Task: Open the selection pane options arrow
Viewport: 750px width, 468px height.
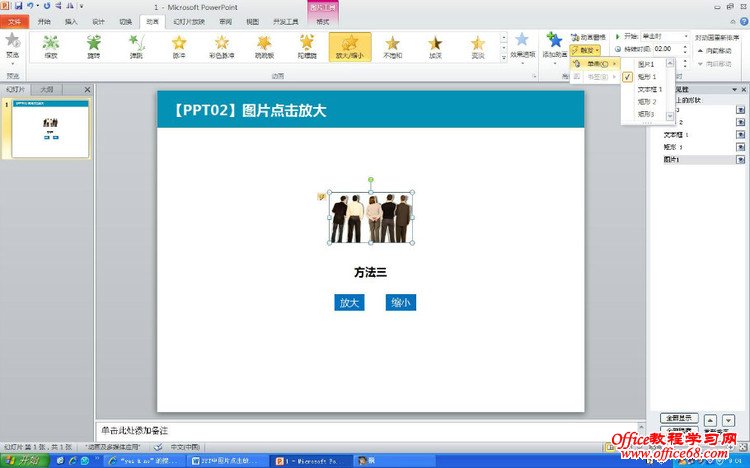Action: click(734, 89)
